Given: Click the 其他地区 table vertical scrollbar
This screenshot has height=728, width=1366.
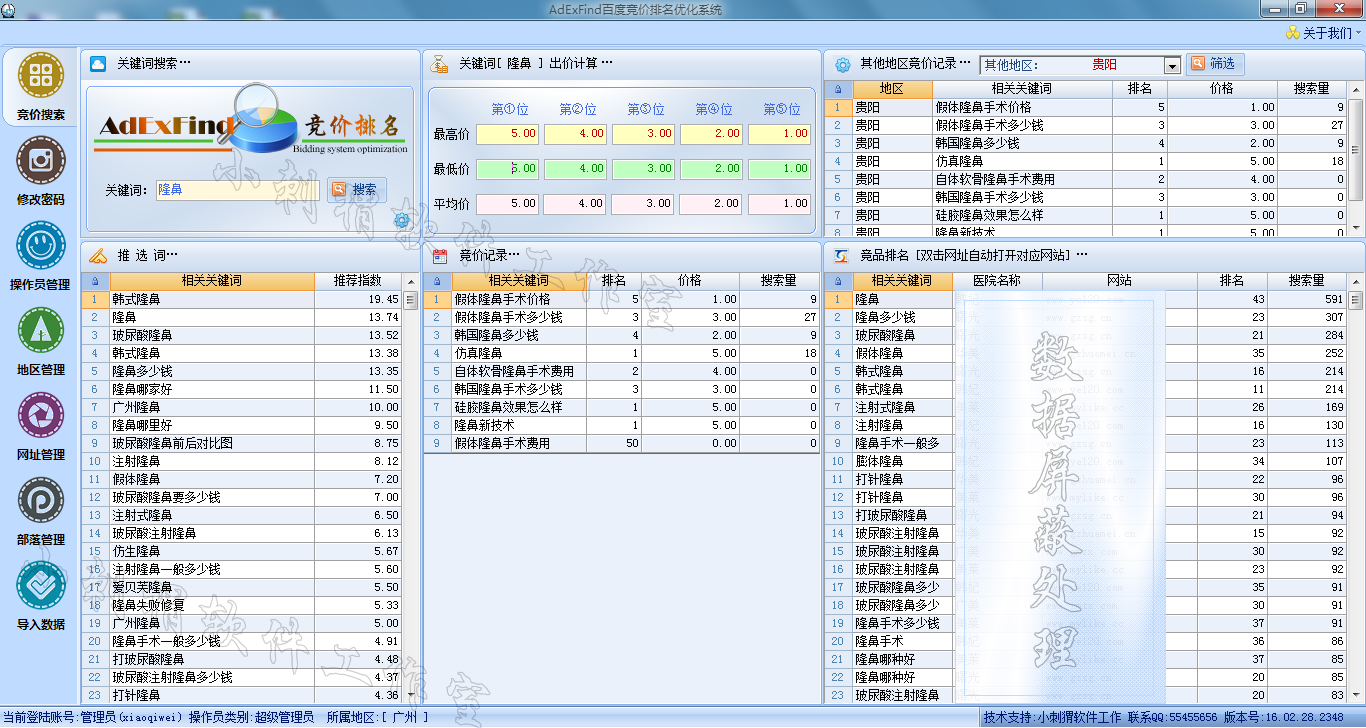Looking at the screenshot, I should point(1356,158).
